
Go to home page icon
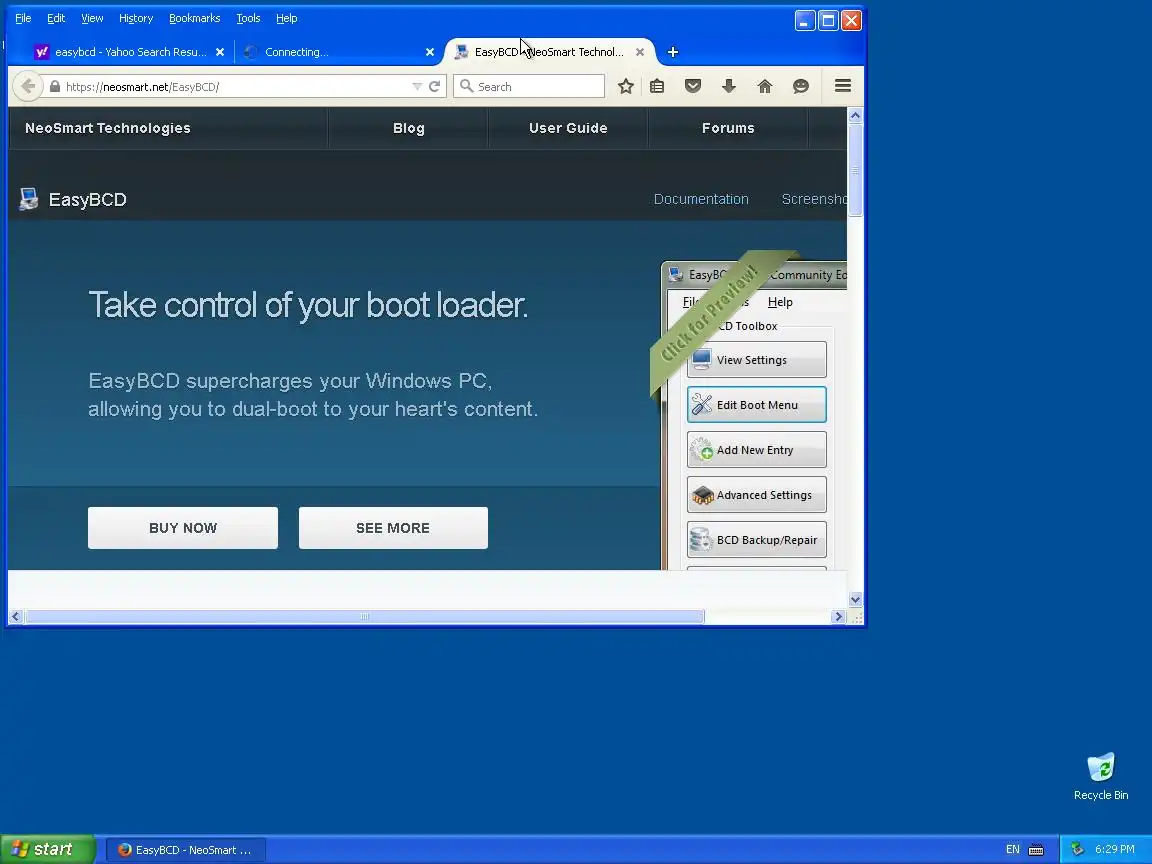click(765, 86)
